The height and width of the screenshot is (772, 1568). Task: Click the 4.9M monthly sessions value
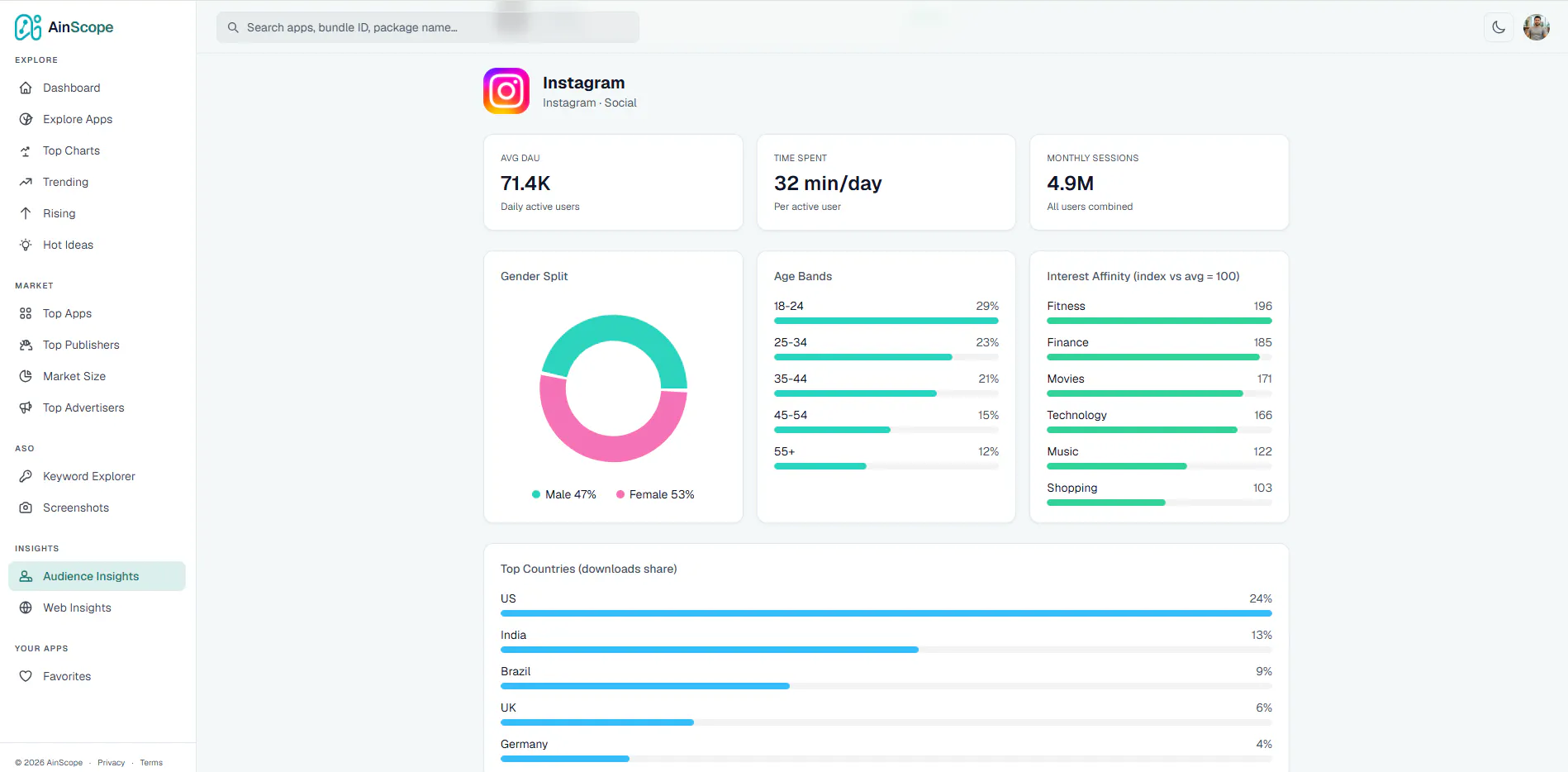click(x=1071, y=183)
